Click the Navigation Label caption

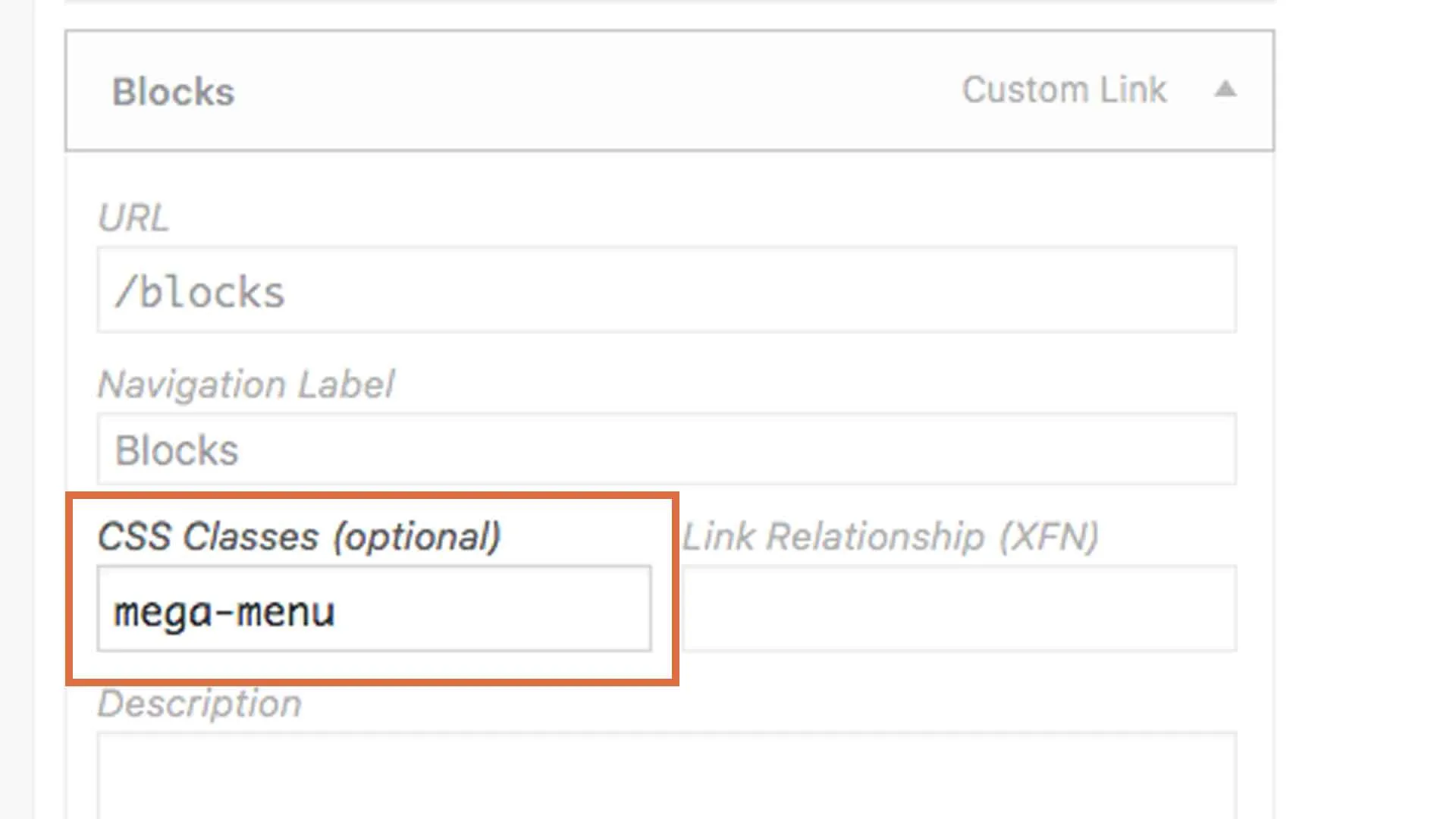point(246,384)
